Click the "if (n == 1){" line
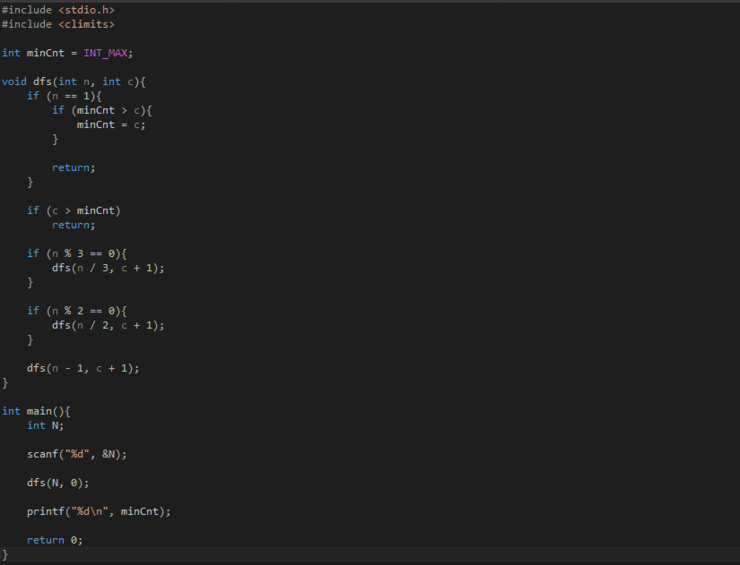 coord(64,96)
